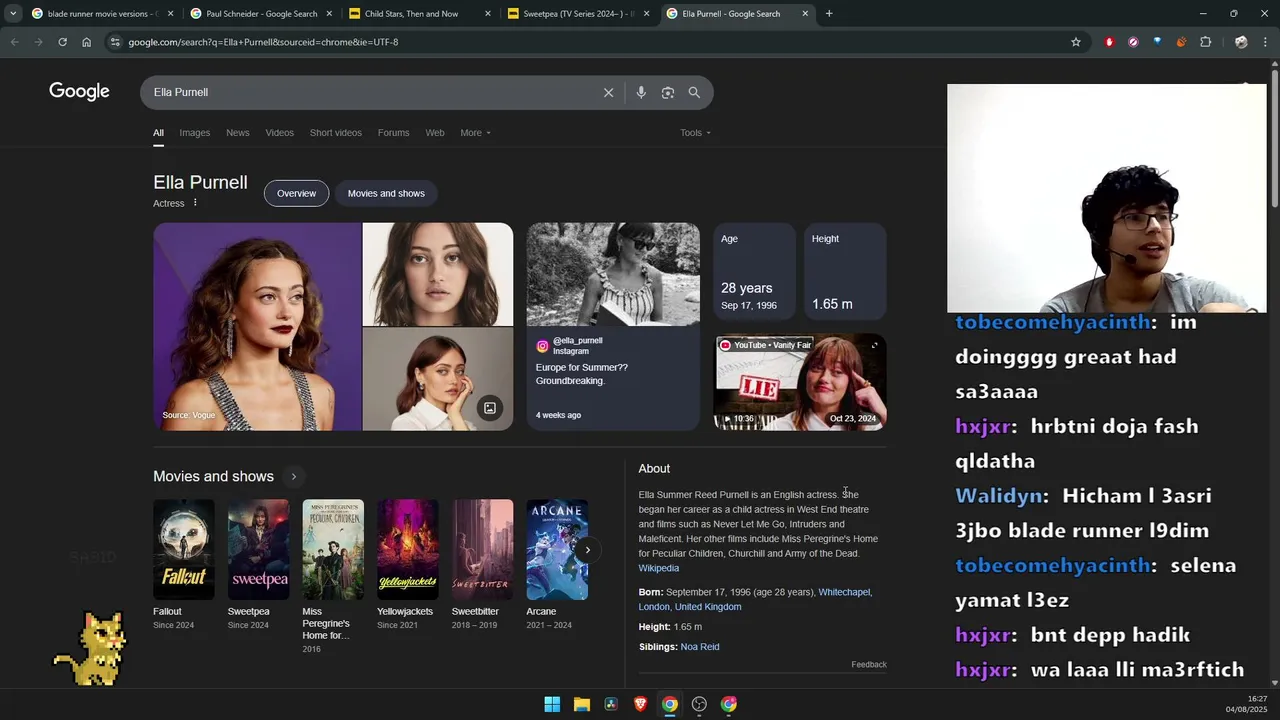Open more options dots next to Actress
This screenshot has width=1280, height=720.
(x=195, y=203)
